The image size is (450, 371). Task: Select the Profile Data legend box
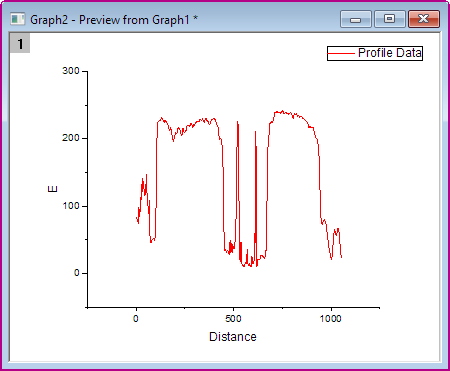[x=375, y=53]
